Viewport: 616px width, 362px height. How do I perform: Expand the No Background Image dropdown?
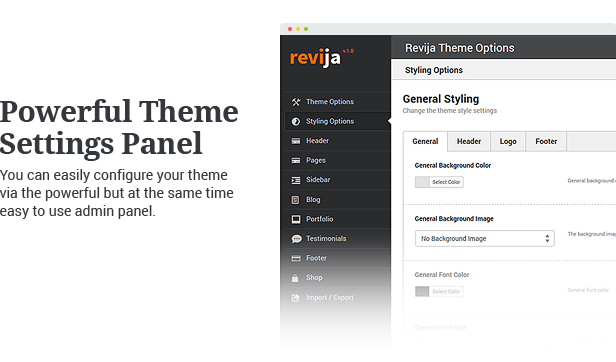[484, 239]
